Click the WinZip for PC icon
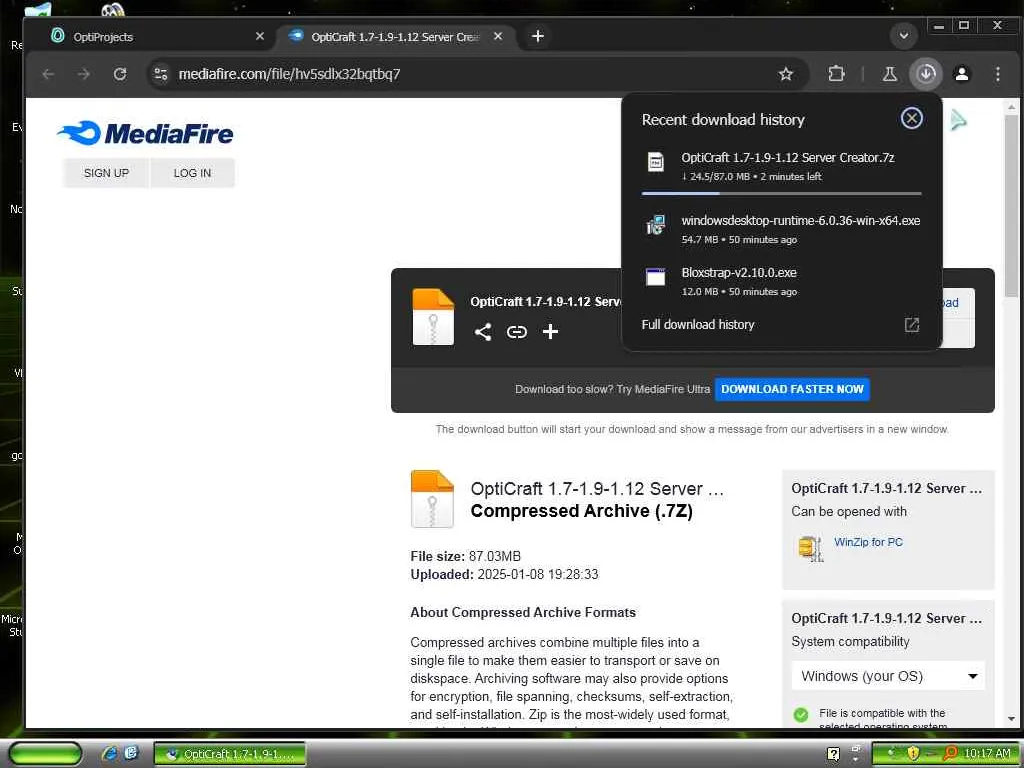This screenshot has width=1024, height=768. pyautogui.click(x=810, y=548)
